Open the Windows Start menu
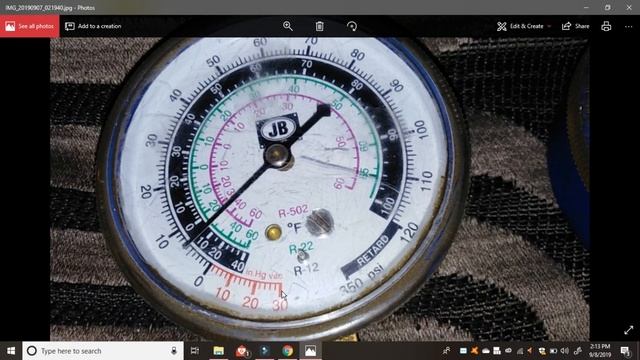 11,351
